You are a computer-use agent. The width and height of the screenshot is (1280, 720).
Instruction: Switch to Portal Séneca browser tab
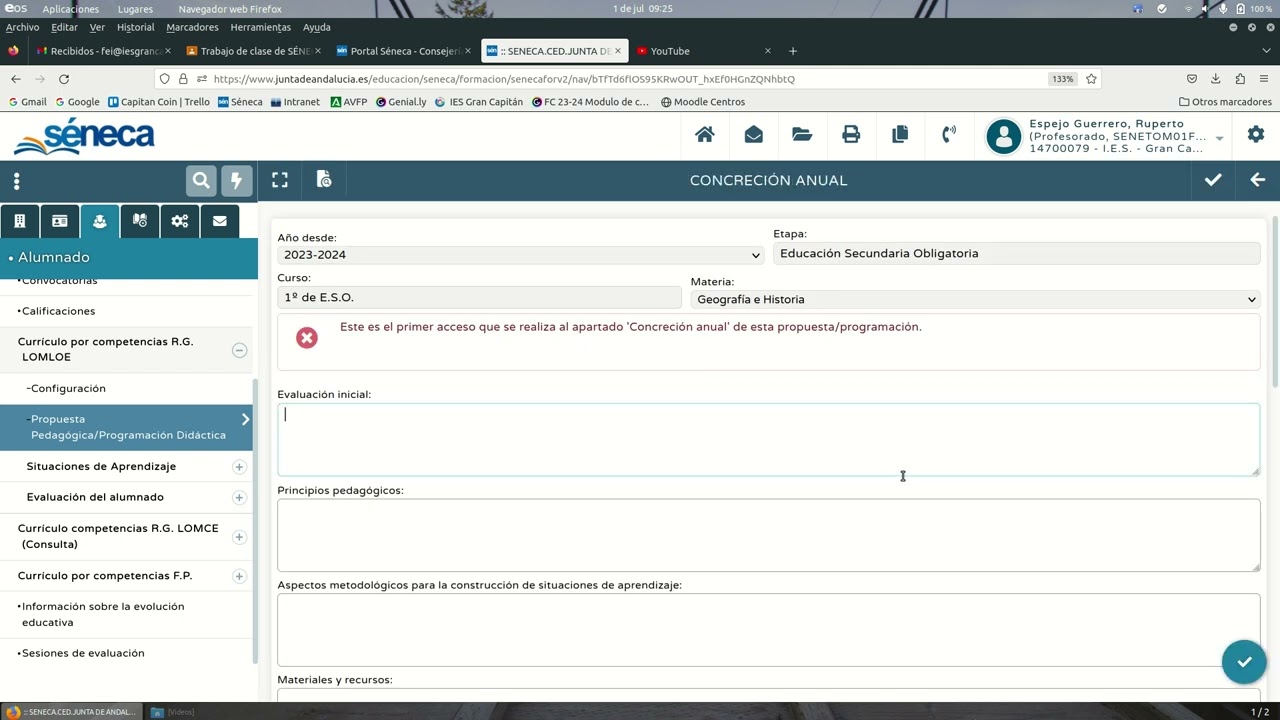403,51
